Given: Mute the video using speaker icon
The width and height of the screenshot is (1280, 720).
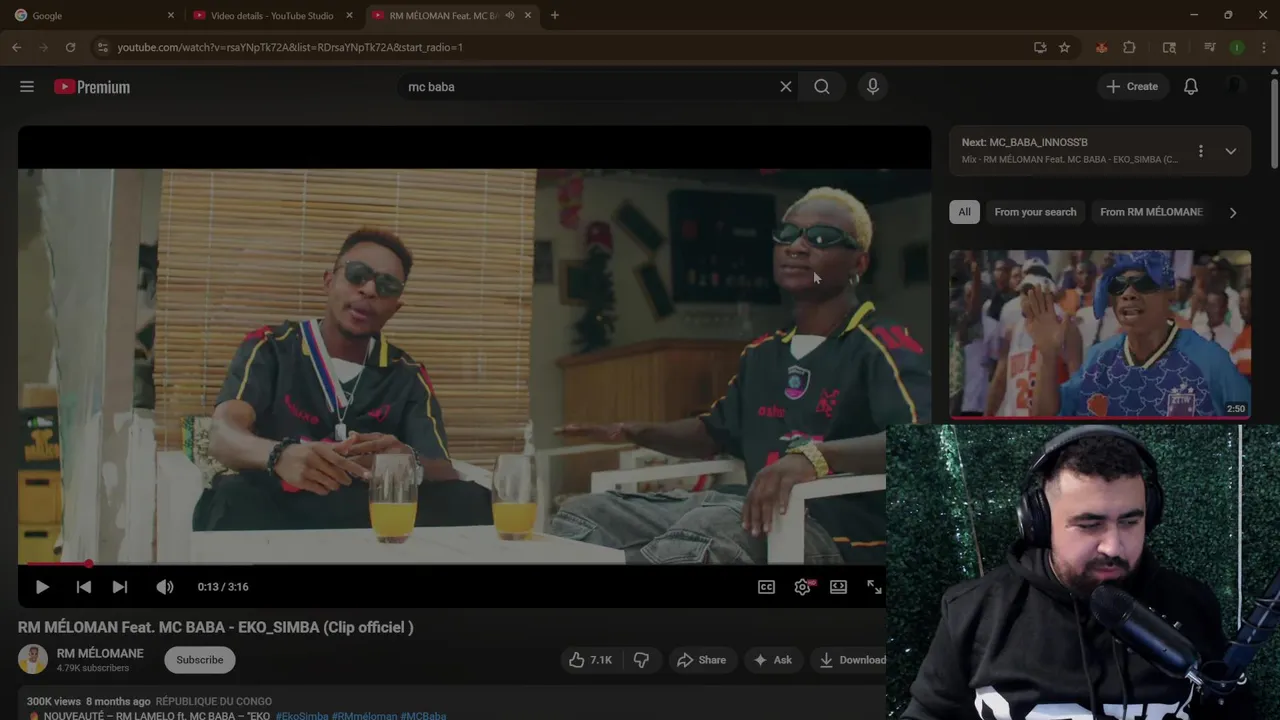Looking at the screenshot, I should [x=165, y=587].
